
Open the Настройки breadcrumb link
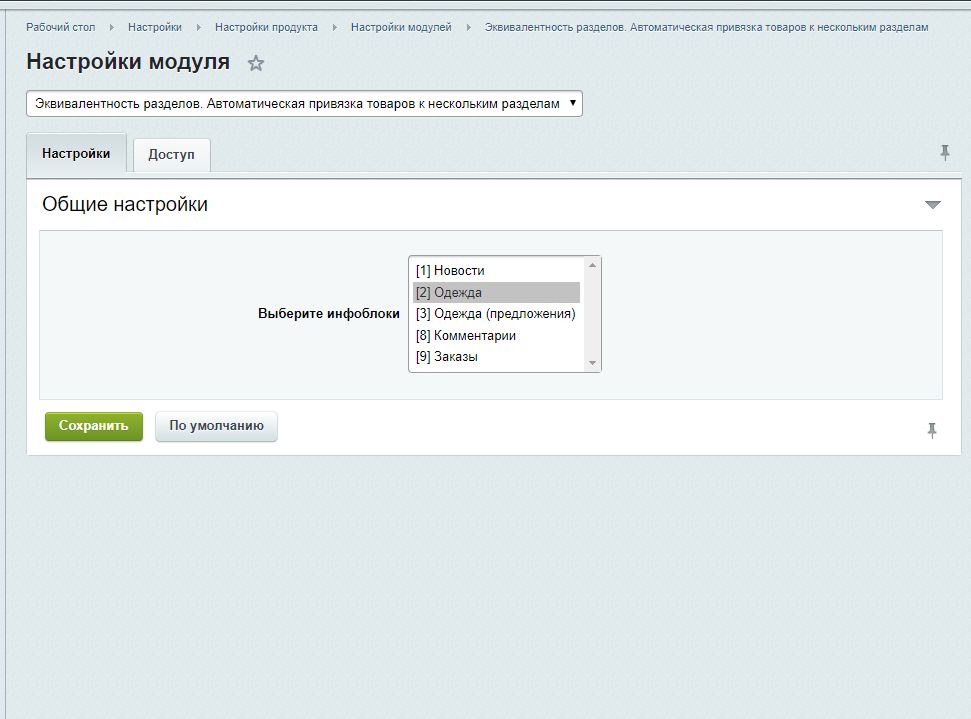point(154,27)
